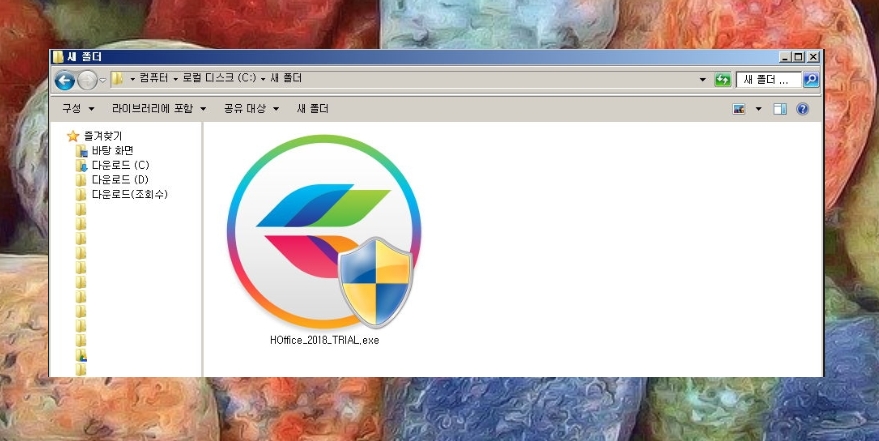Click 새 폴더 toolbar button

point(313,109)
